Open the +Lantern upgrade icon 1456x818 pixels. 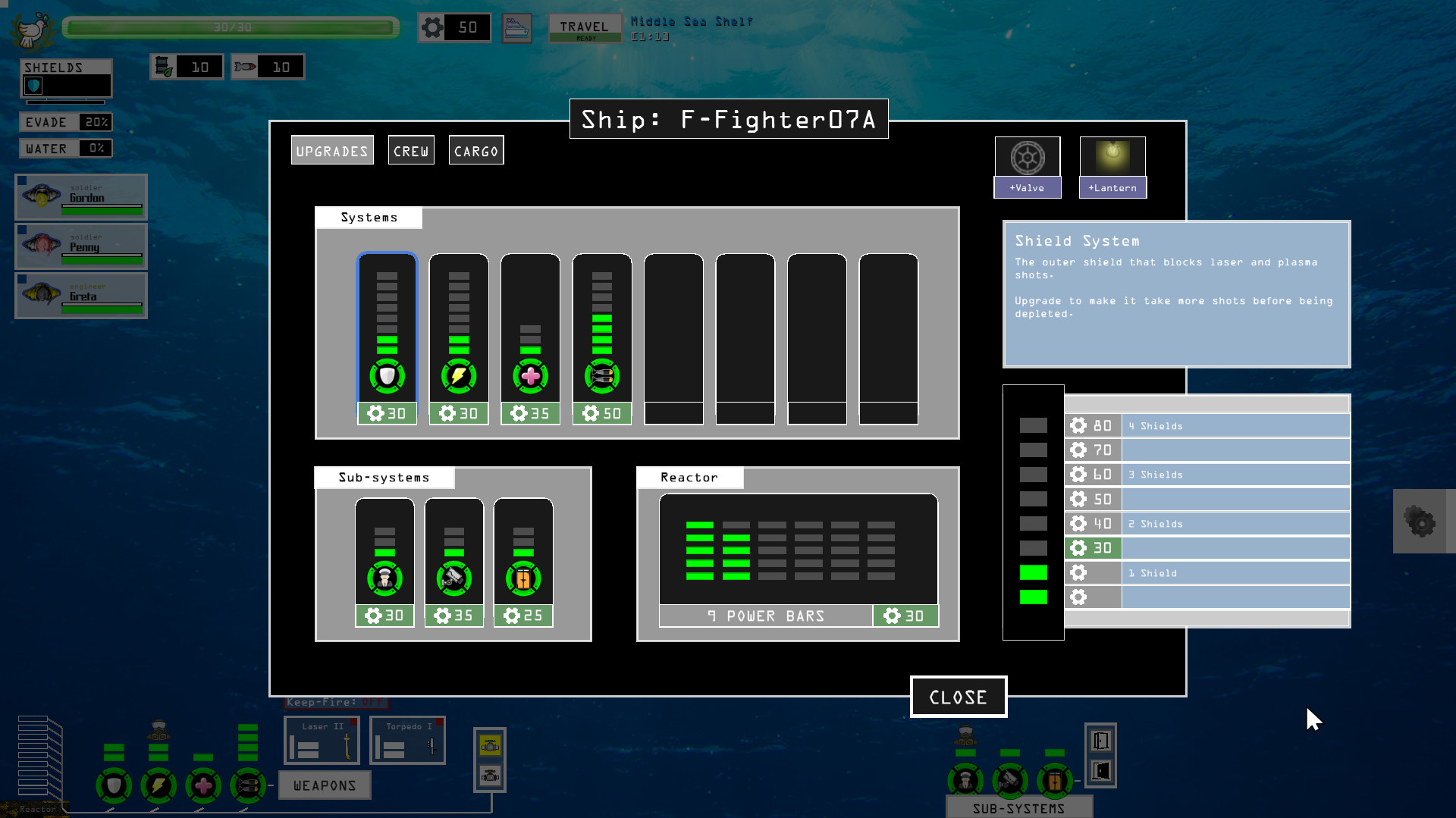1112,158
